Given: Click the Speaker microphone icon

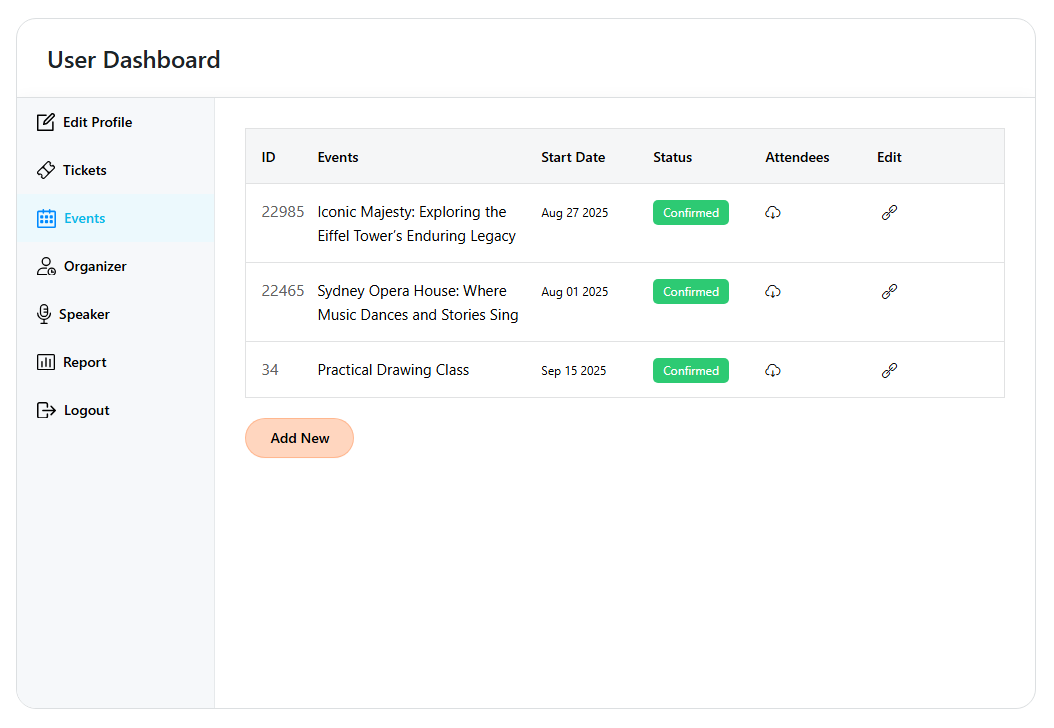Looking at the screenshot, I should click(45, 313).
